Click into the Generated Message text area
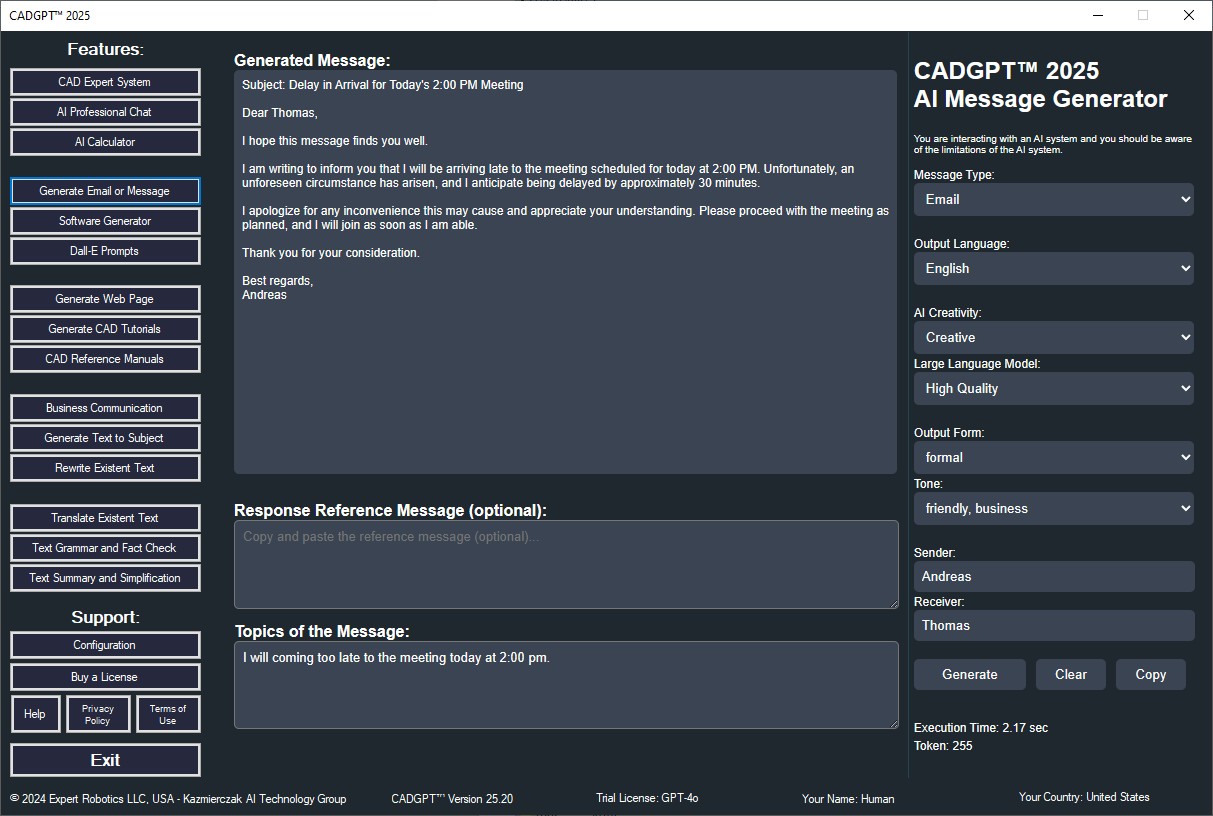Image resolution: width=1213 pixels, height=816 pixels. pyautogui.click(x=565, y=272)
